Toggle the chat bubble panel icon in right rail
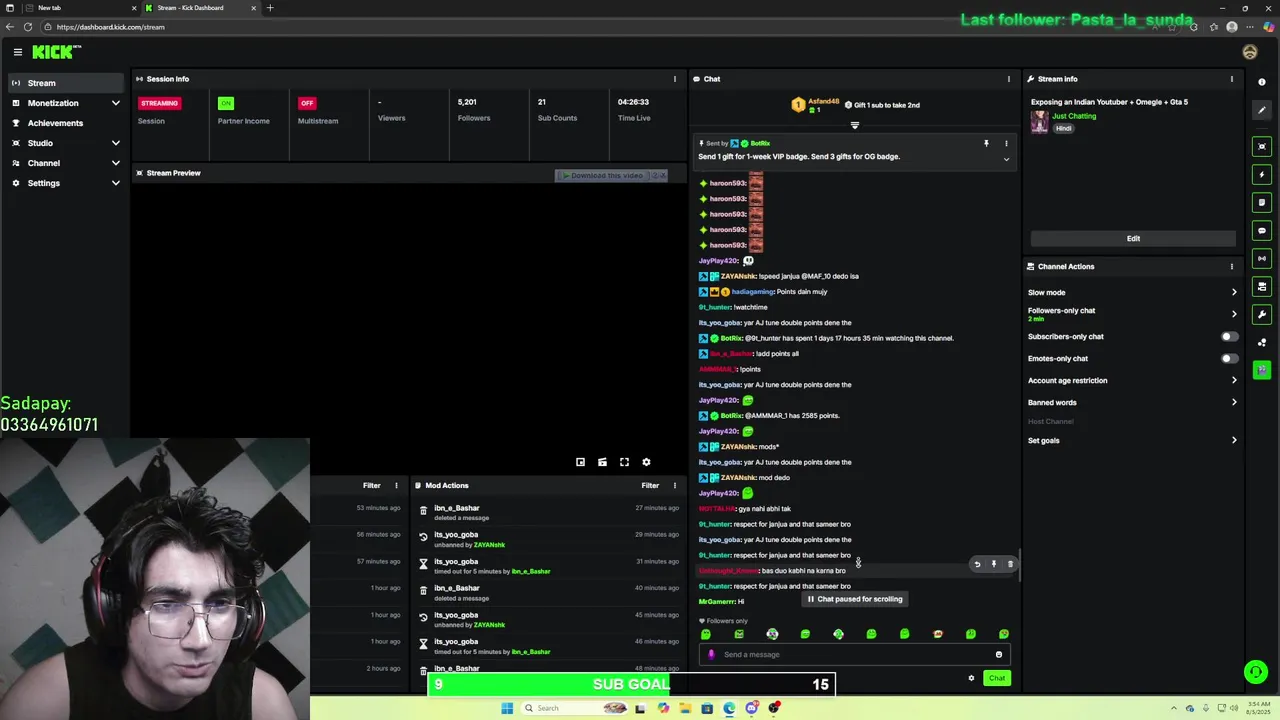The image size is (1280, 720). tap(1262, 230)
